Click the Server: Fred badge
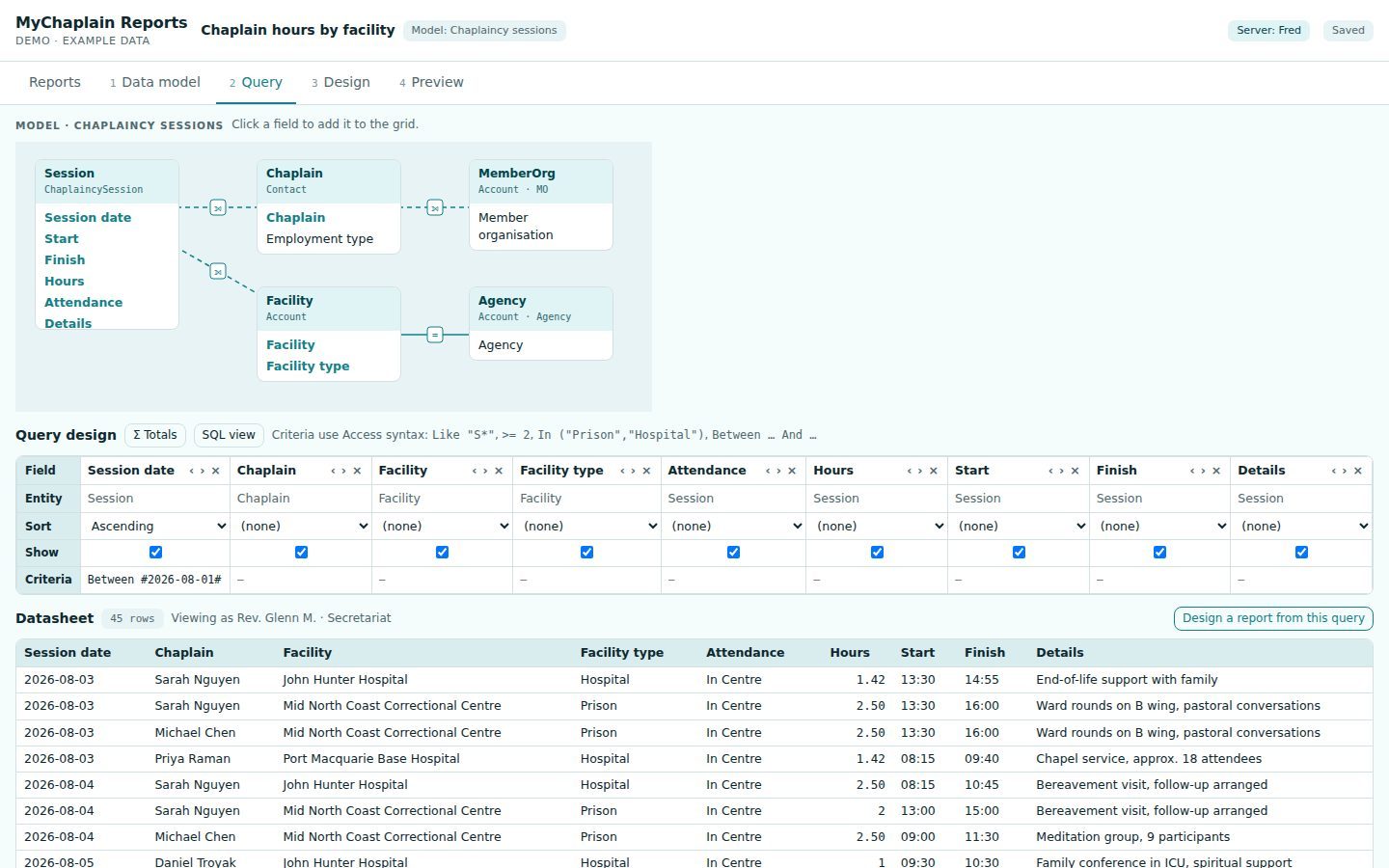1389x868 pixels. click(x=1268, y=30)
